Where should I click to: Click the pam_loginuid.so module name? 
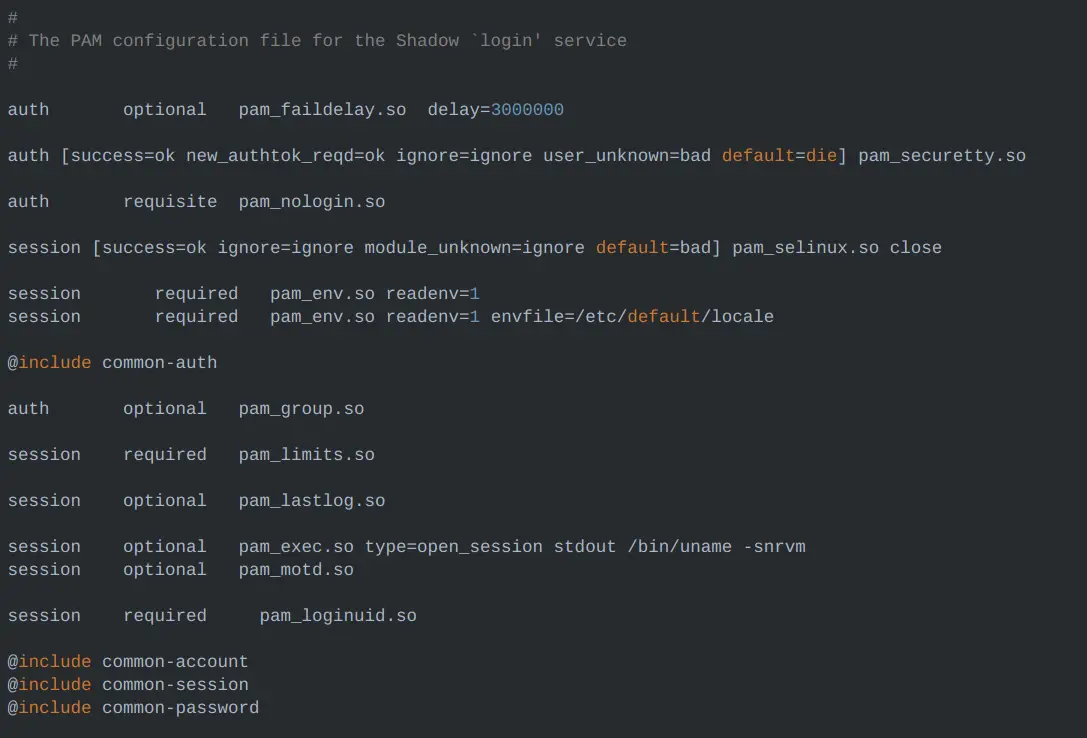point(338,616)
